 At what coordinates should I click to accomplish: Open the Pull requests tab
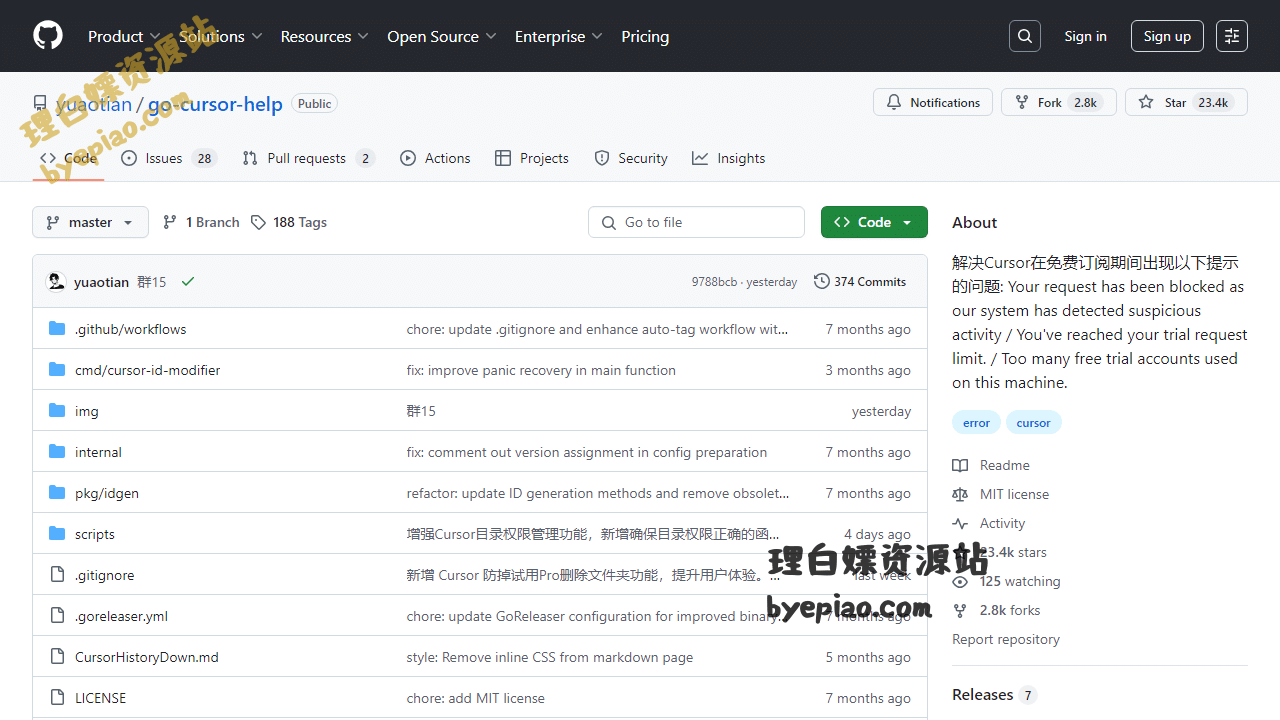coord(308,158)
